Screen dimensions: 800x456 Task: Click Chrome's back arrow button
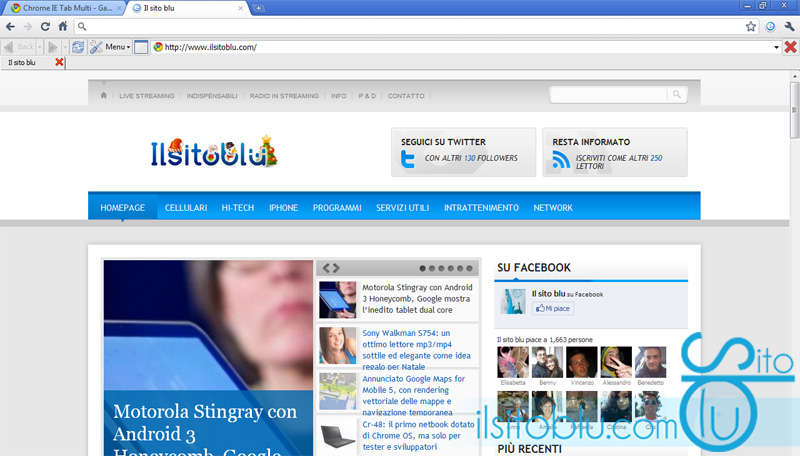(x=10, y=27)
